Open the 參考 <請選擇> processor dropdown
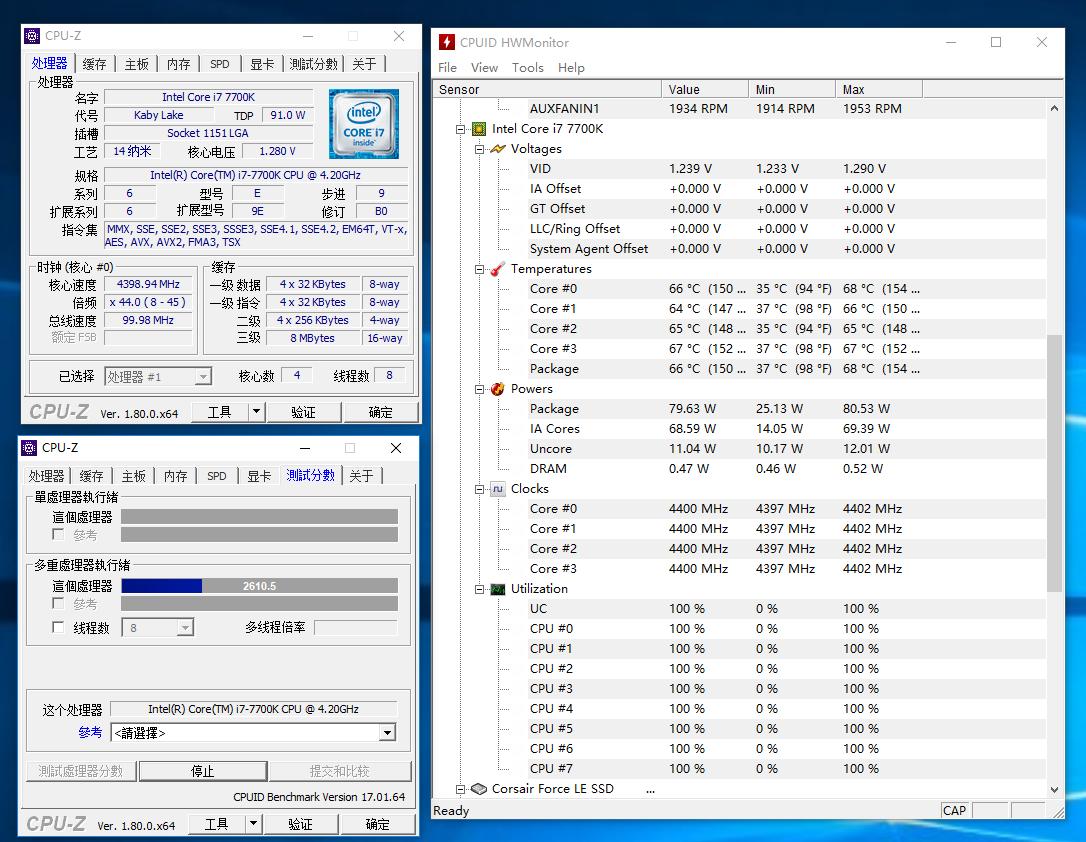 [387, 733]
